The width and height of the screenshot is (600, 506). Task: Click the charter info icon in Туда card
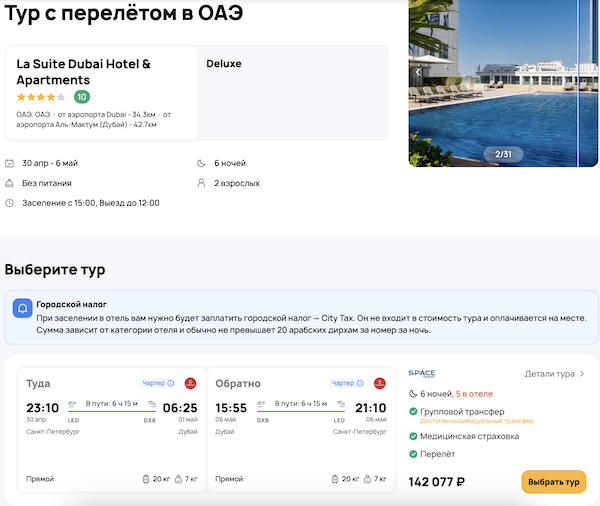pos(171,383)
